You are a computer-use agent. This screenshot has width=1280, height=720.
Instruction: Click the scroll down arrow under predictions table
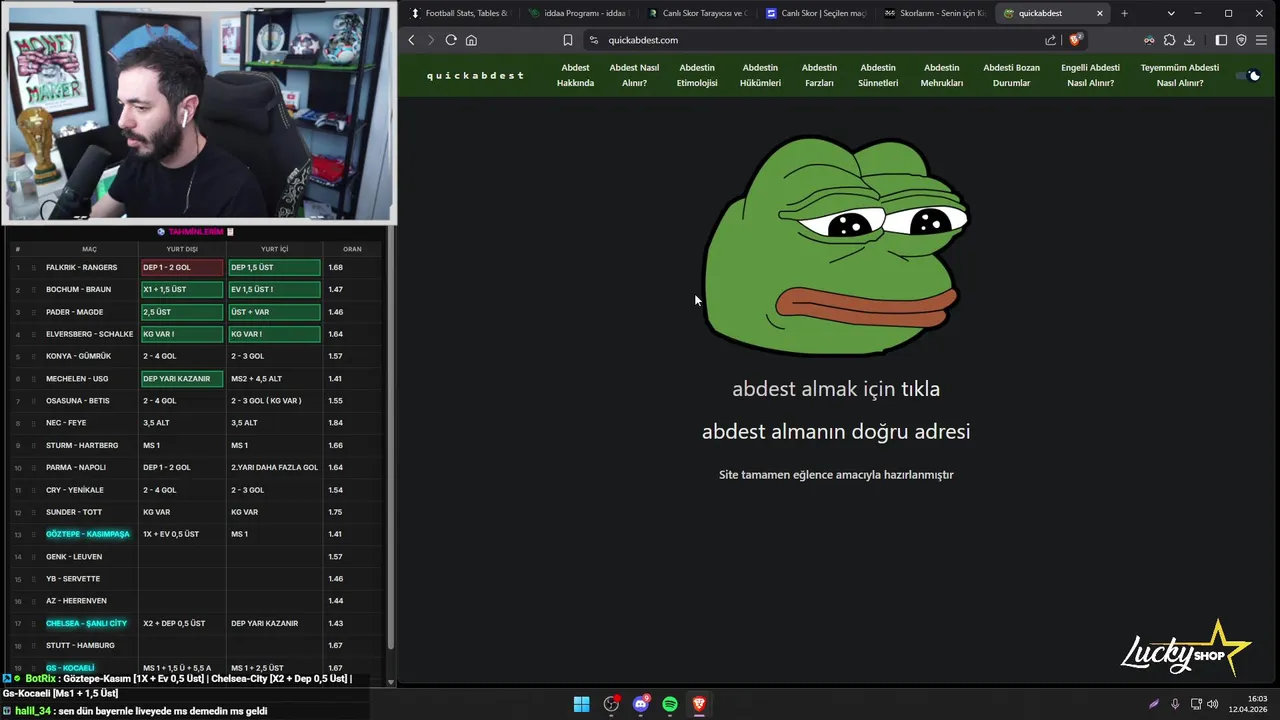pyautogui.click(x=391, y=683)
